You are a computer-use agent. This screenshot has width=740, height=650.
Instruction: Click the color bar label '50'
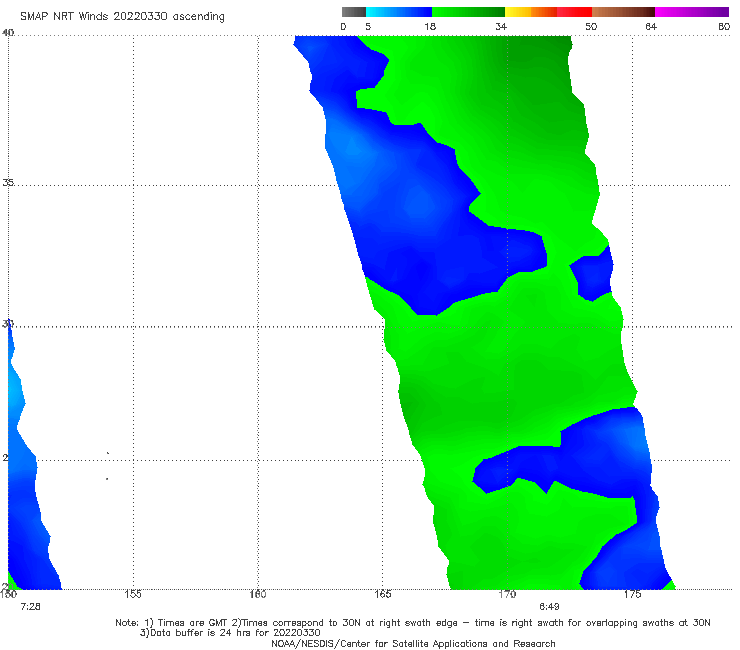591,26
